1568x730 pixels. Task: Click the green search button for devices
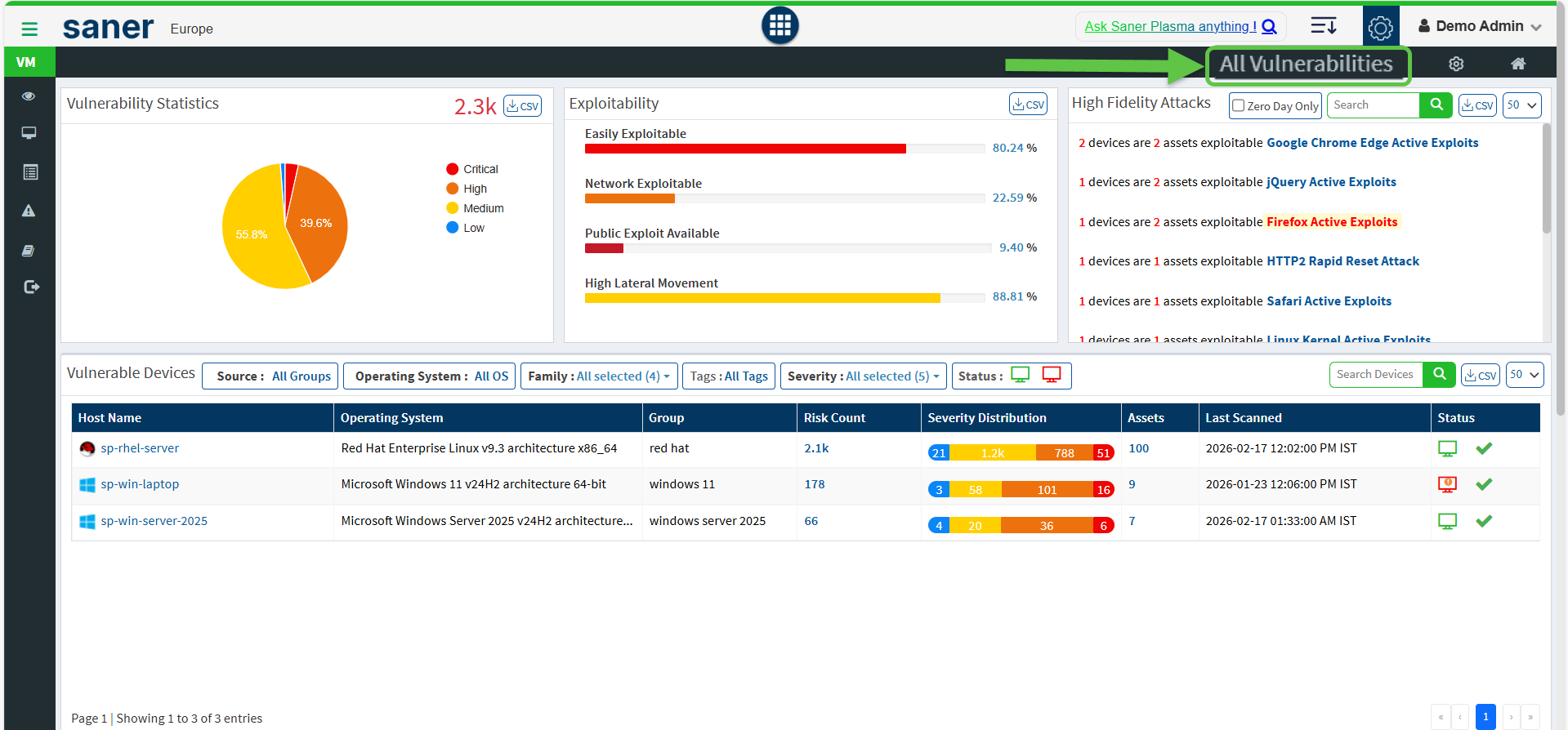pyautogui.click(x=1439, y=375)
